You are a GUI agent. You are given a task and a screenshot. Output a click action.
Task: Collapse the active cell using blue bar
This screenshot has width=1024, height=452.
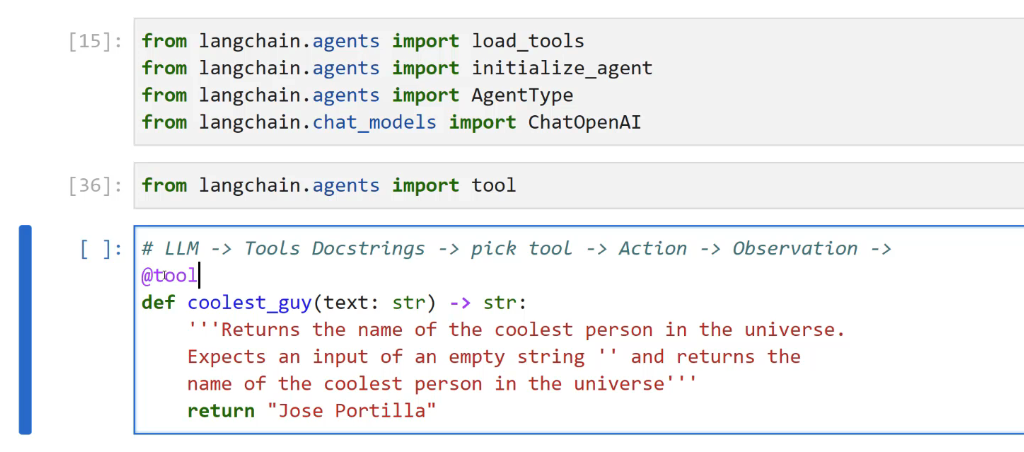click(25, 329)
